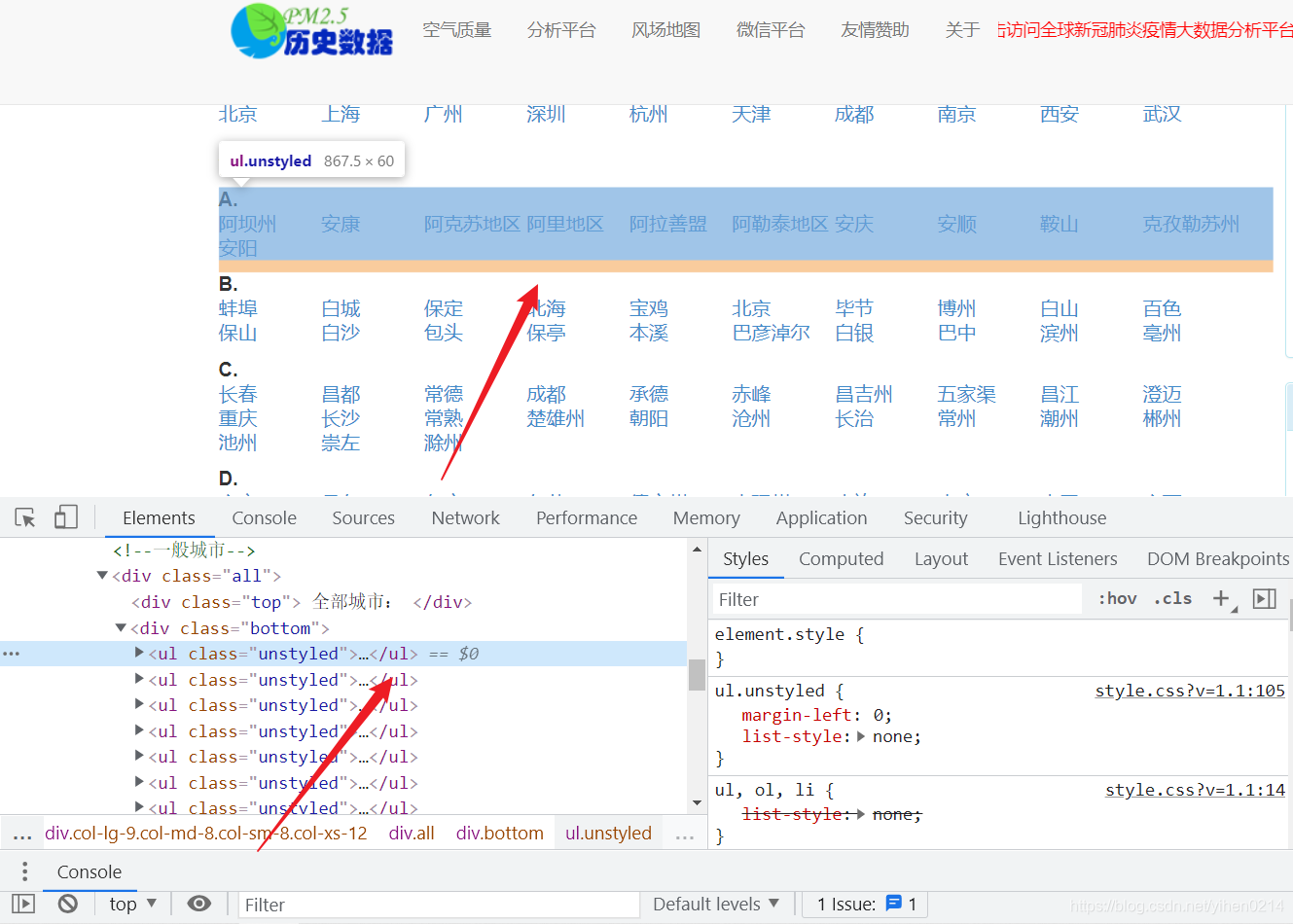Open live expression eye icon

[198, 904]
